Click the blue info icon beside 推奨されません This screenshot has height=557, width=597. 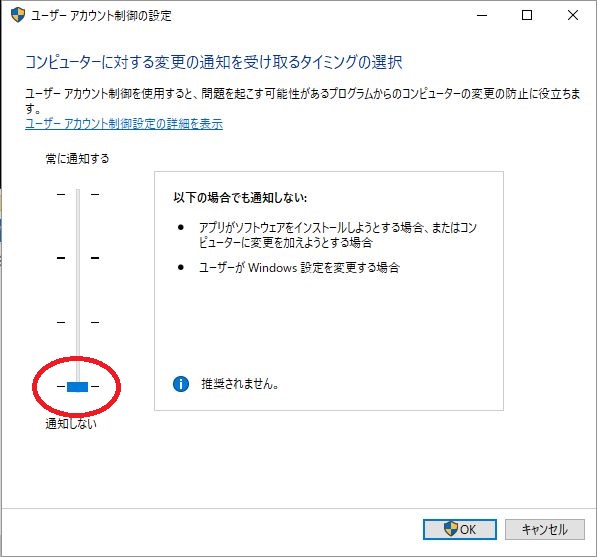181,384
